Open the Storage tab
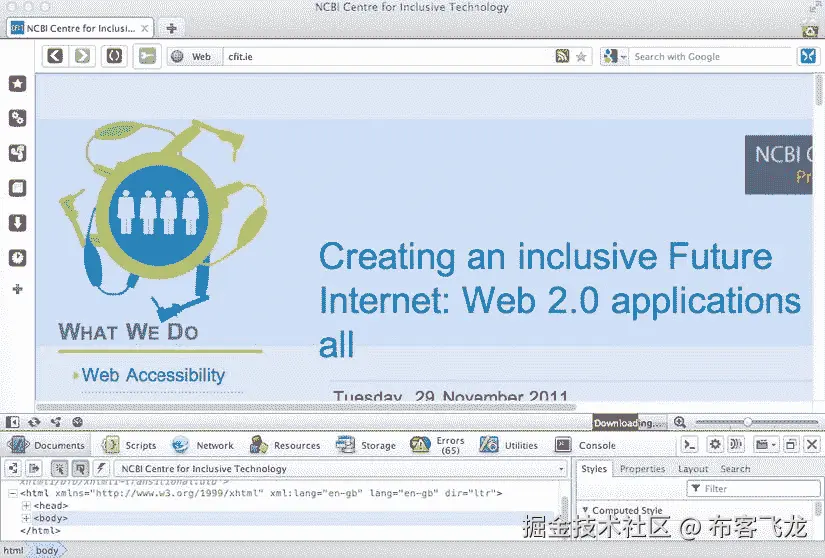825x558 pixels. [366, 445]
